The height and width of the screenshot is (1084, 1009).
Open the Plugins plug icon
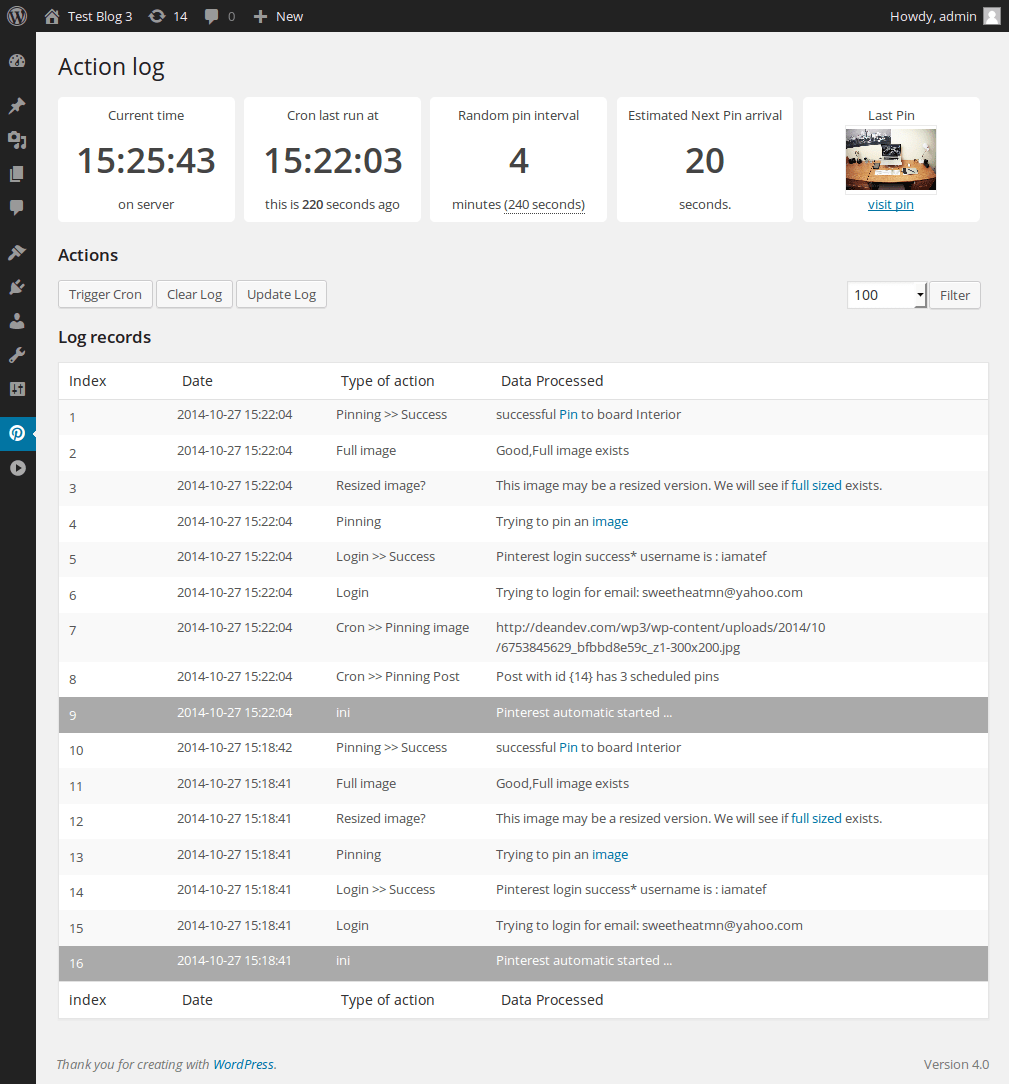(17, 286)
